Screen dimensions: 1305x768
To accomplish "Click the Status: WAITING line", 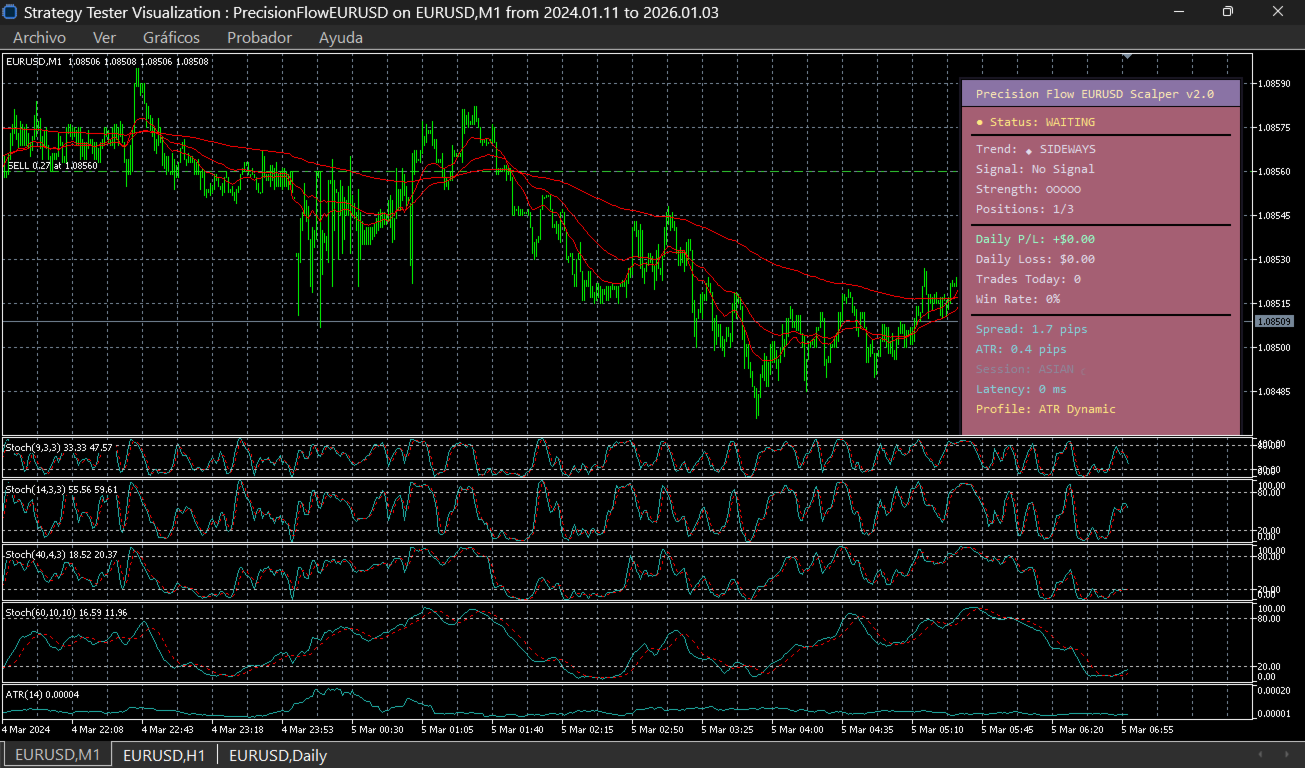I will pyautogui.click(x=1035, y=122).
